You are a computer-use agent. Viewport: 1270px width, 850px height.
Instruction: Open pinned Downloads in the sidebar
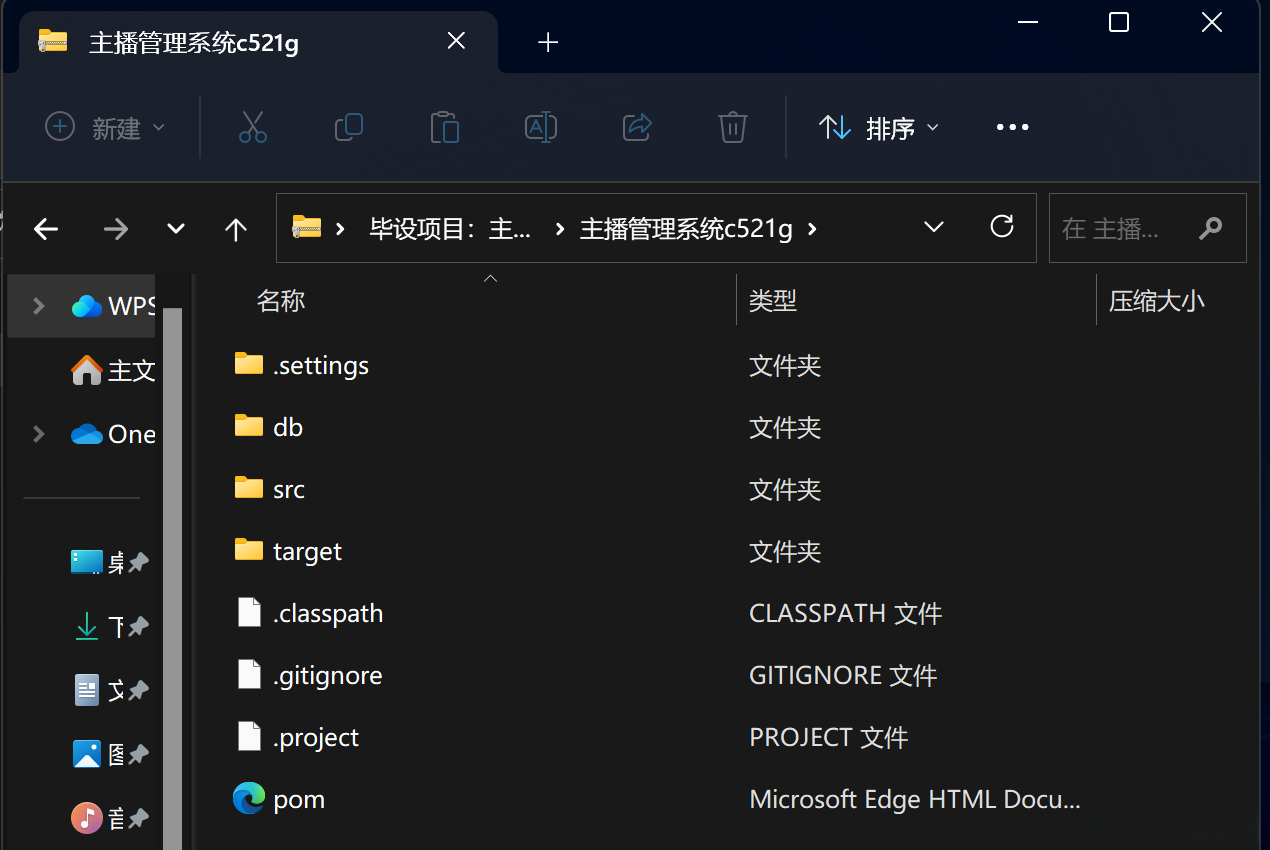coord(109,627)
